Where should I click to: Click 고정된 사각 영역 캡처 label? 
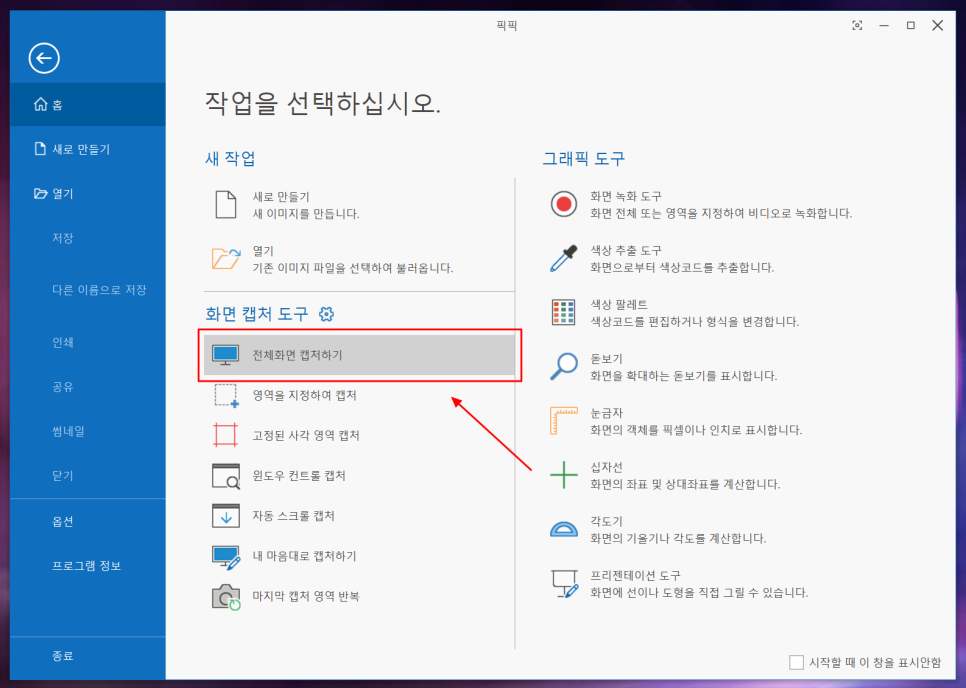pos(306,435)
